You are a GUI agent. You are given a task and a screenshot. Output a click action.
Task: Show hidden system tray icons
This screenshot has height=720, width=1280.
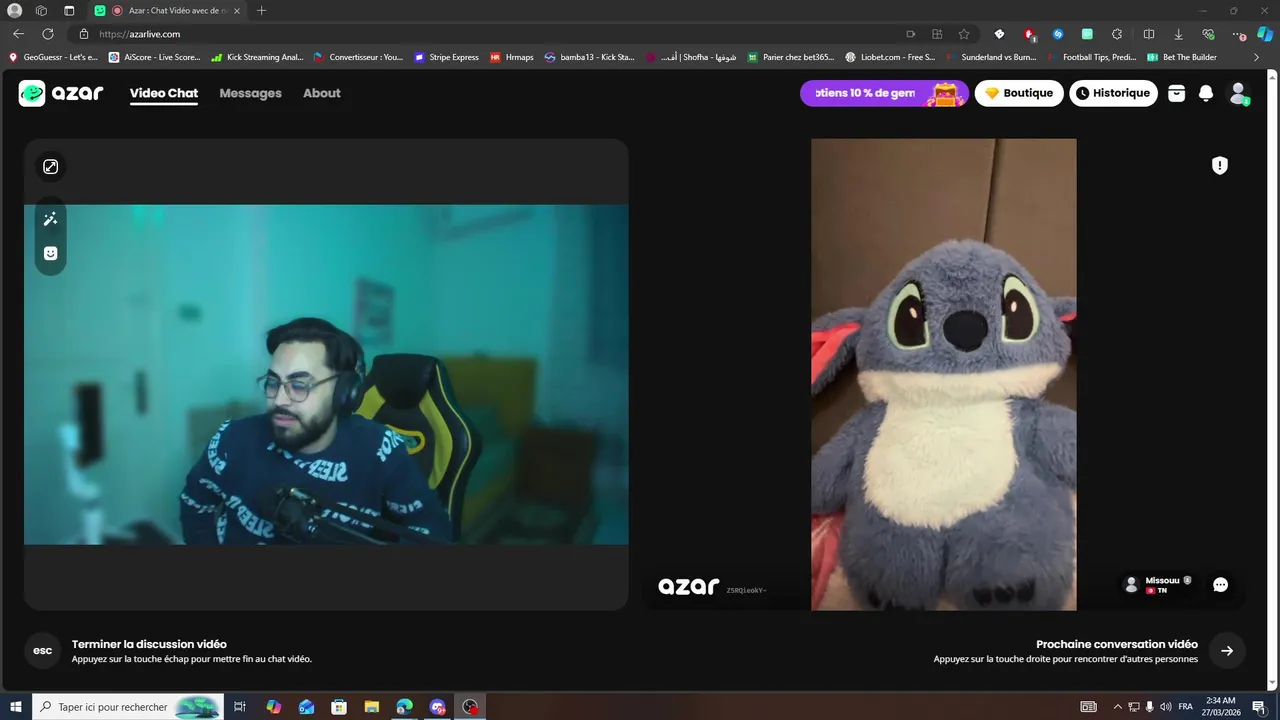tap(1118, 707)
